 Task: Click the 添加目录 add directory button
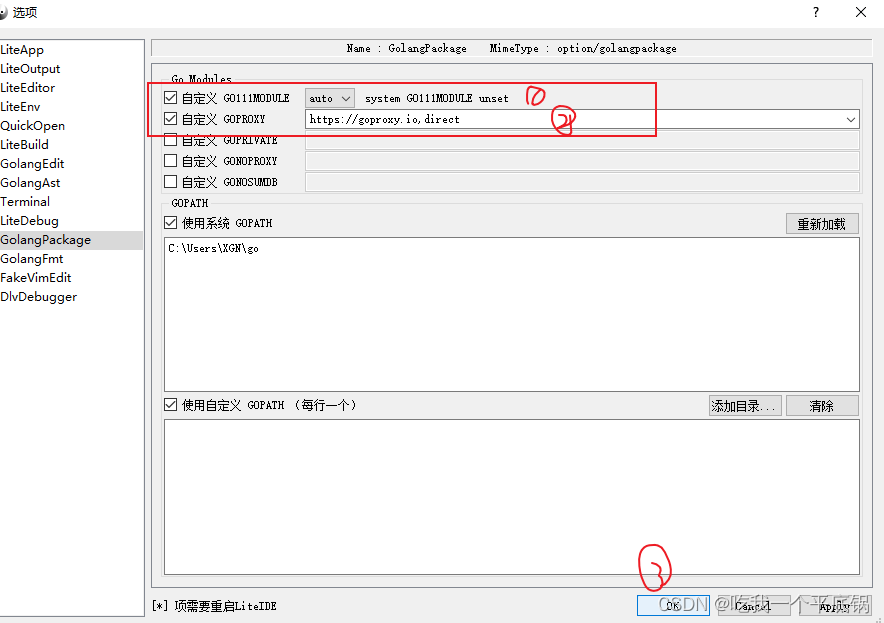pyautogui.click(x=745, y=405)
